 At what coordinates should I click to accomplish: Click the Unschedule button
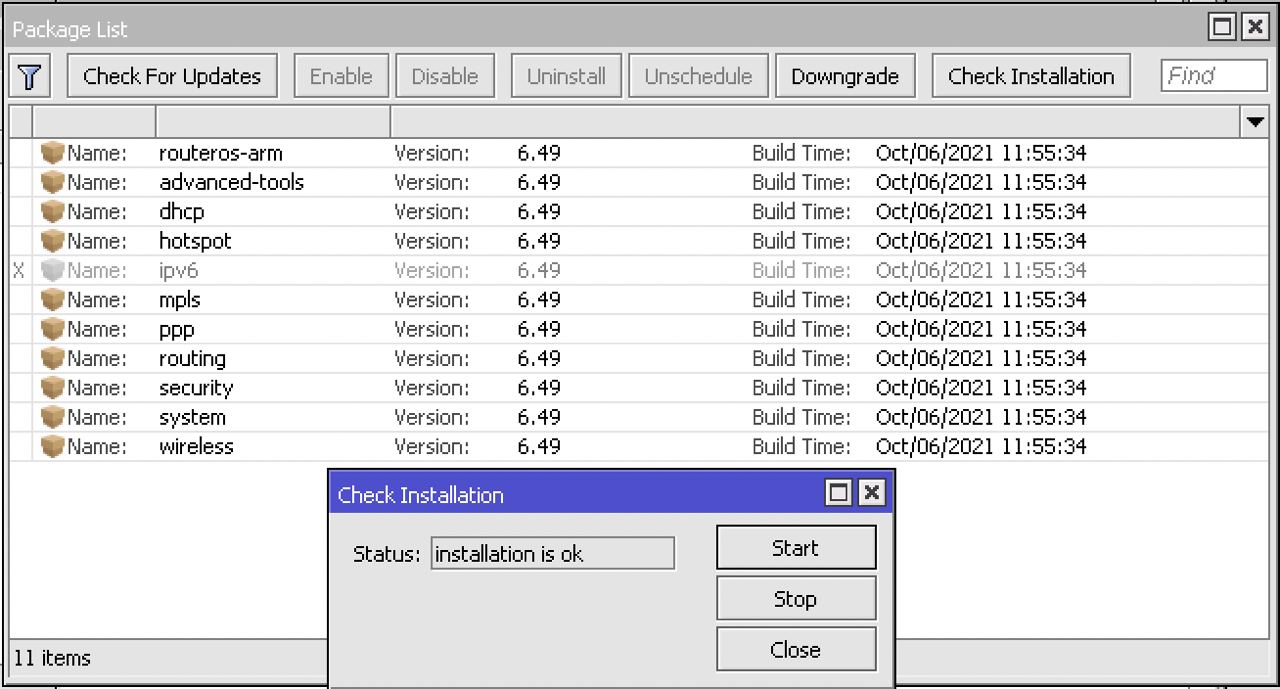(698, 77)
